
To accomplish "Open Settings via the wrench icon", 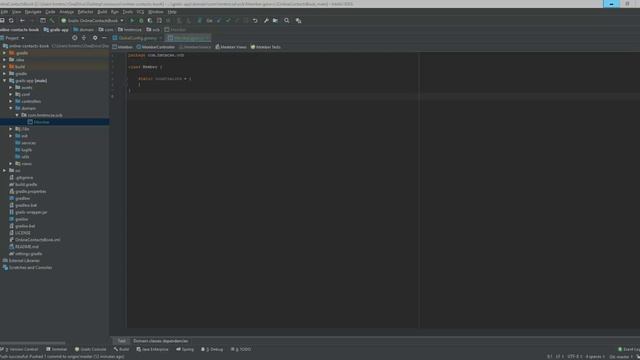I will (x=266, y=20).
